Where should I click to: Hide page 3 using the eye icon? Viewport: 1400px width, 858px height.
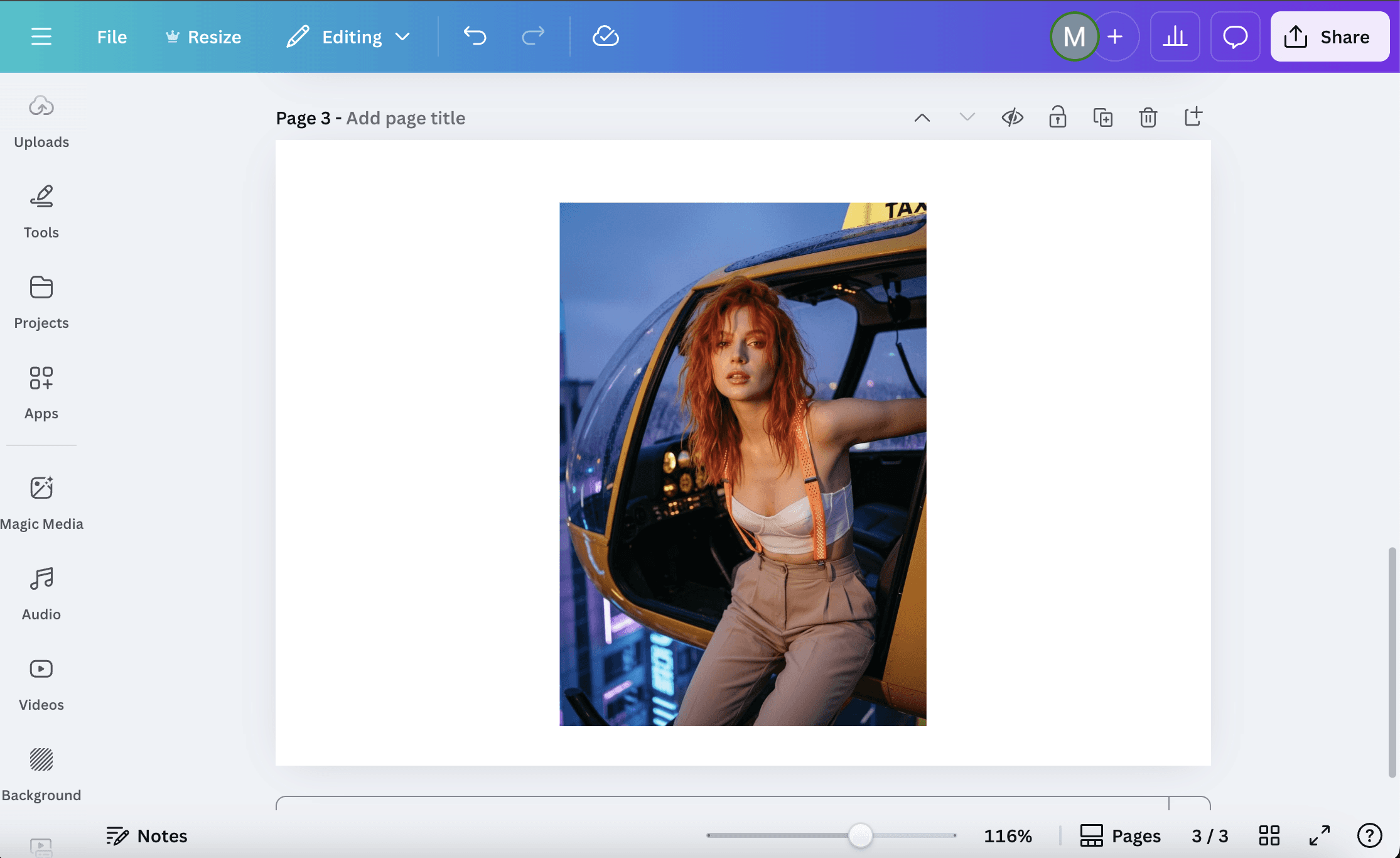1012,117
